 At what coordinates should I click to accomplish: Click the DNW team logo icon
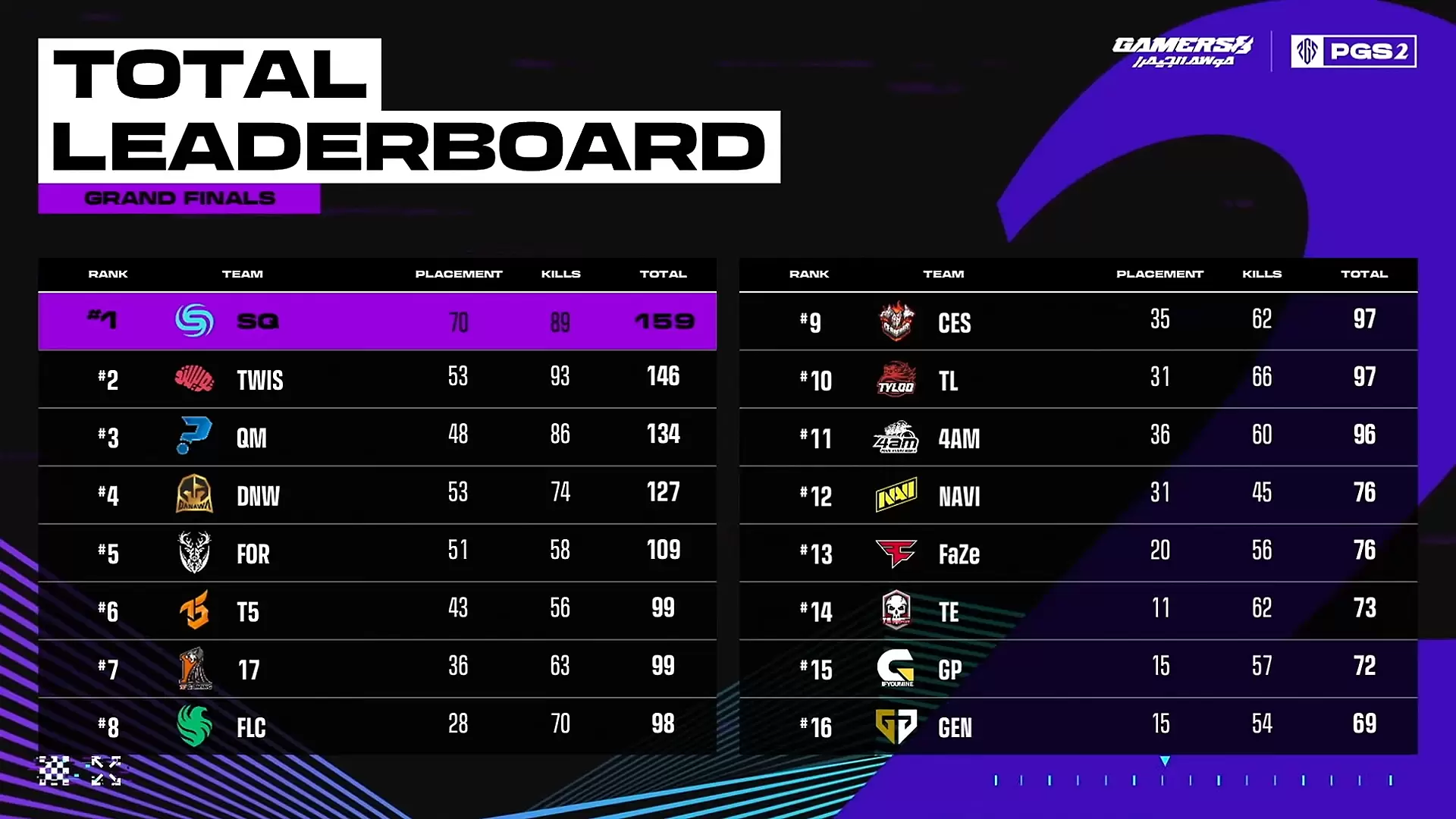pos(194,495)
